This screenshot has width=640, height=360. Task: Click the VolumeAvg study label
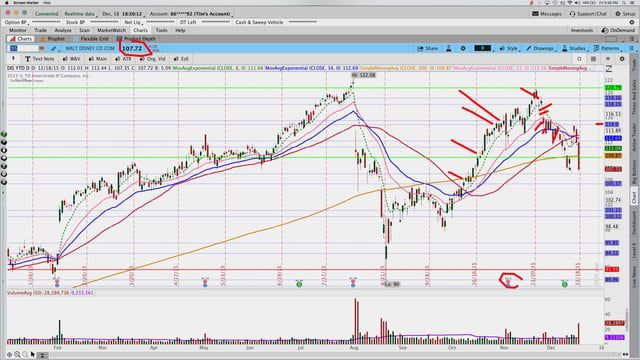51,293
